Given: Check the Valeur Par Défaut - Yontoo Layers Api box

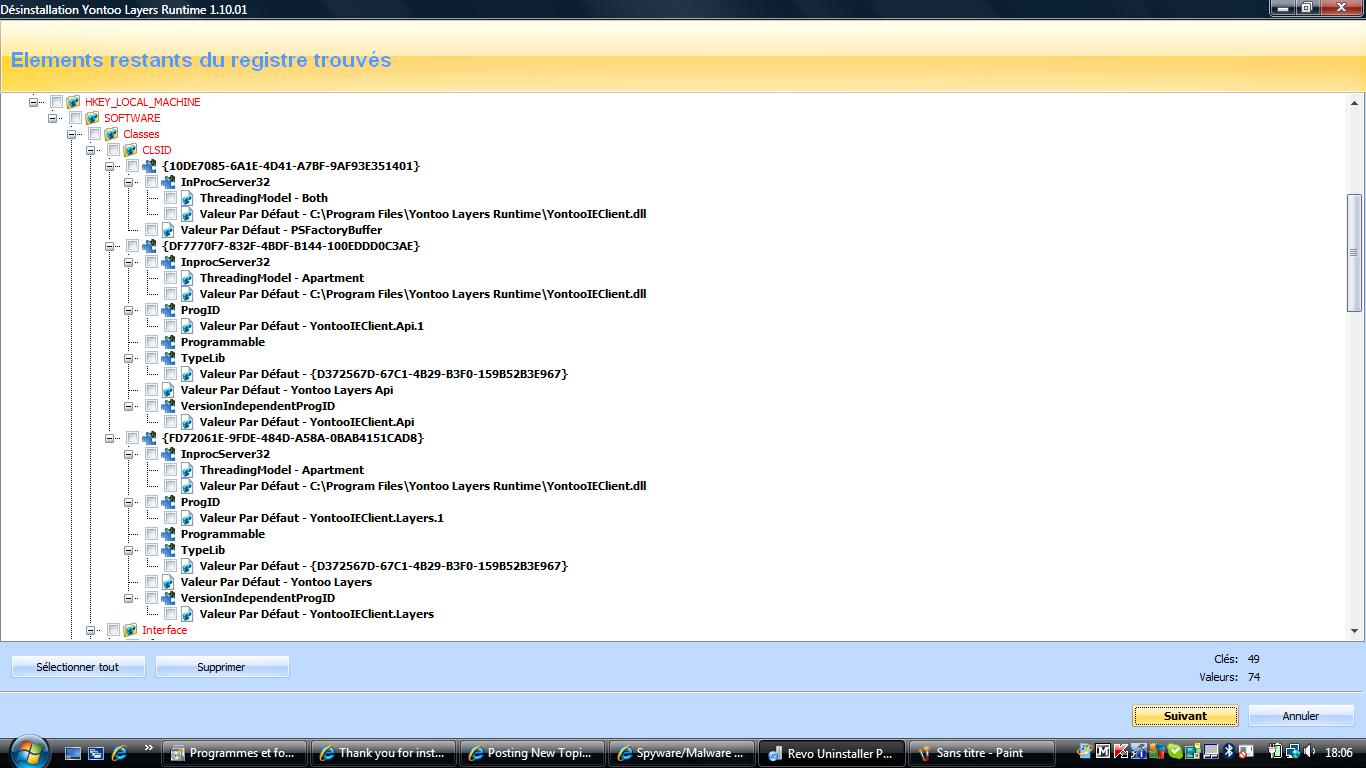Looking at the screenshot, I should (x=151, y=390).
